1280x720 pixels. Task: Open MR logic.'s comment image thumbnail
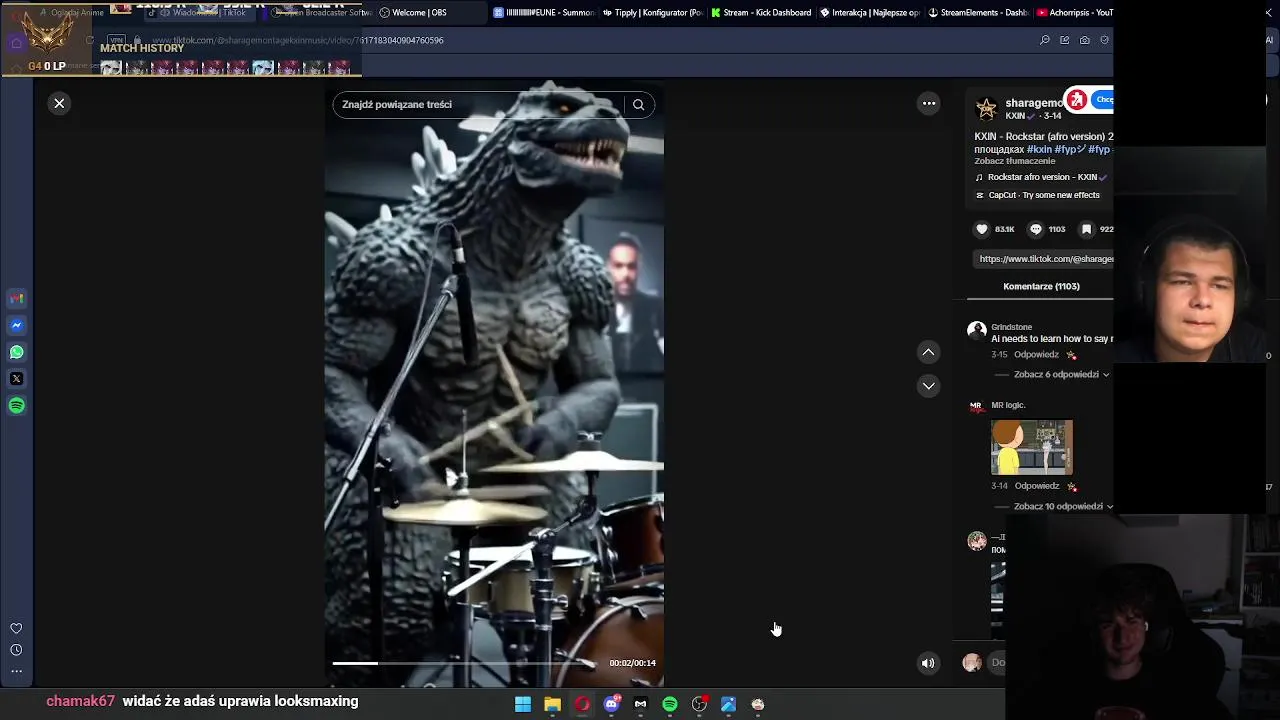point(1032,447)
